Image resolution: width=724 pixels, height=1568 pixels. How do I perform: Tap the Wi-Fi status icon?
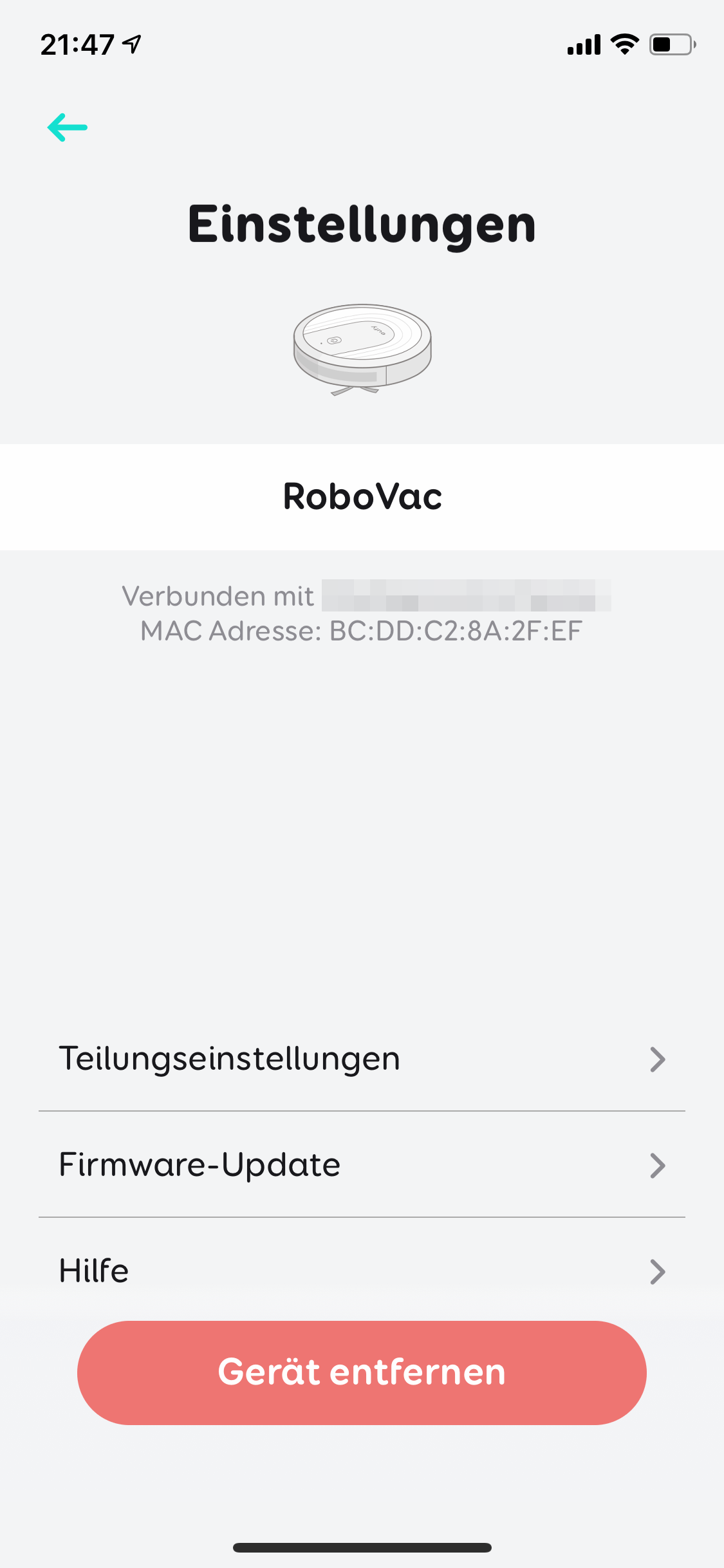624,44
